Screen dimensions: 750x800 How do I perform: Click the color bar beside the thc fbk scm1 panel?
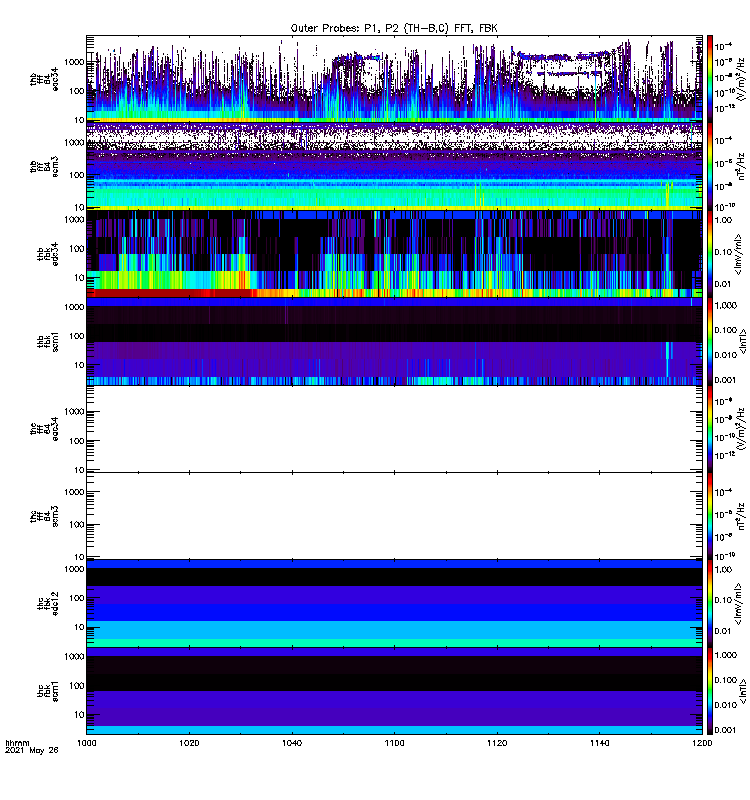pos(710,691)
